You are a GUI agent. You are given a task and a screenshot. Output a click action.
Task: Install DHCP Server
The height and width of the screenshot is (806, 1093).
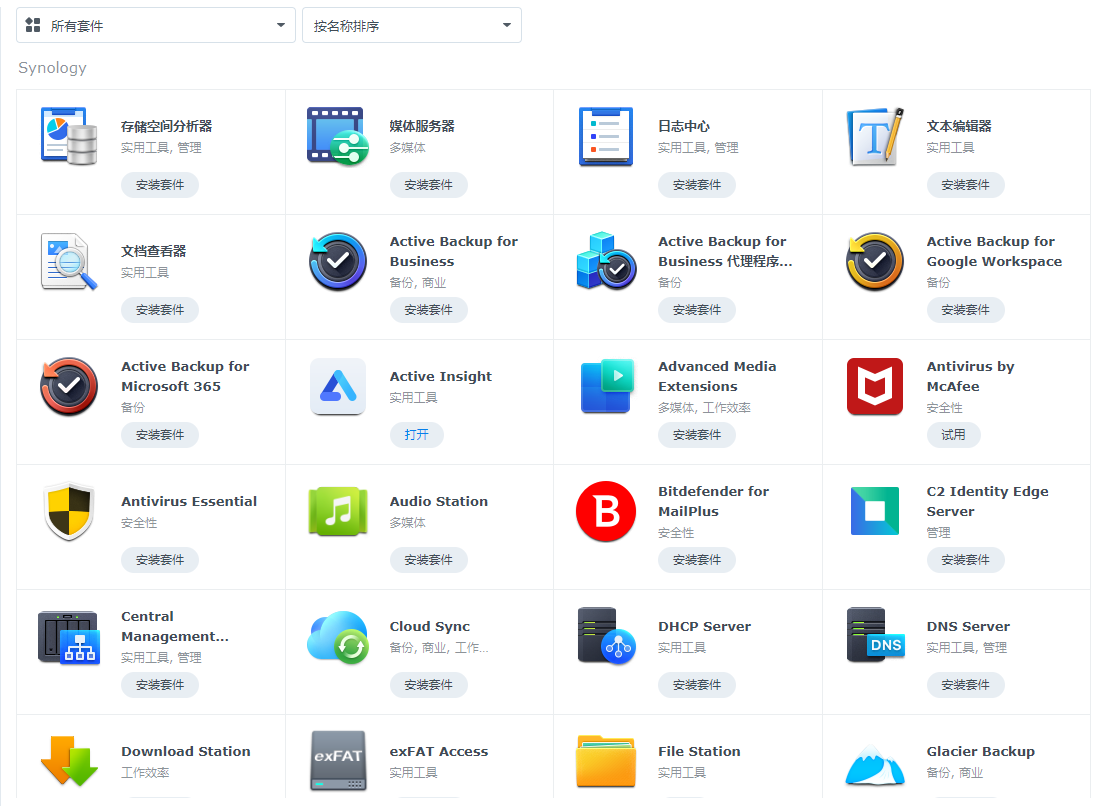(696, 685)
